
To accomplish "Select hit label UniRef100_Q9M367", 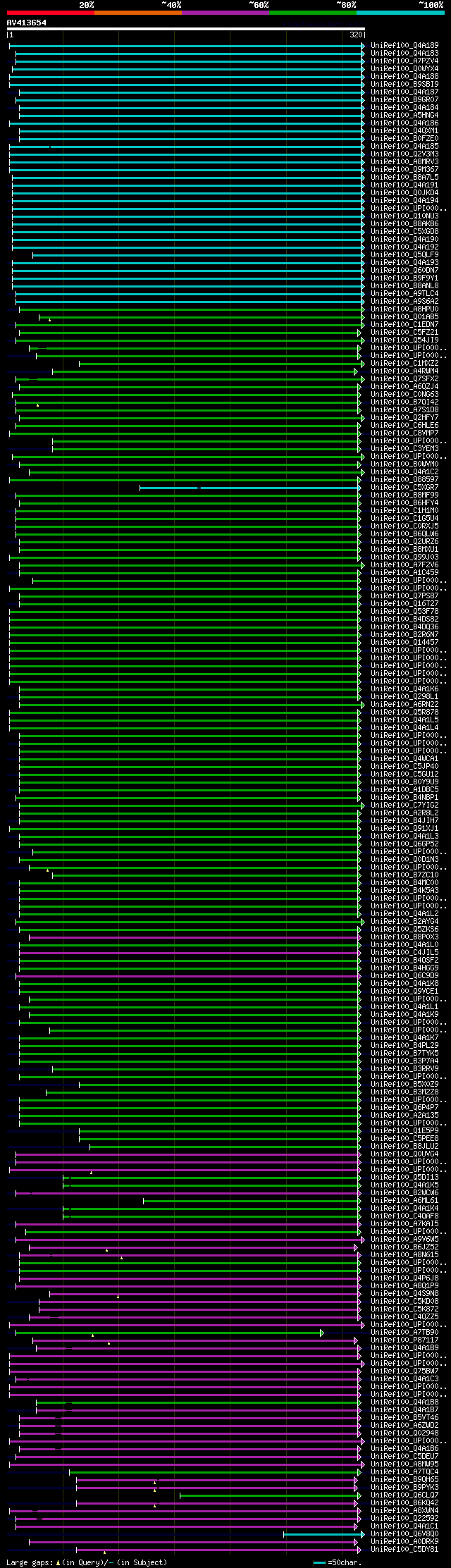I will coord(404,170).
